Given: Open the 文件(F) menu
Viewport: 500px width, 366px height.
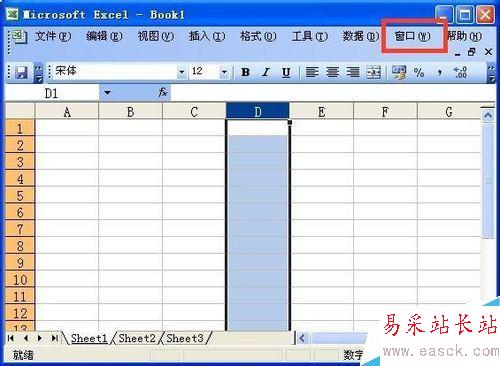Looking at the screenshot, I should [x=53, y=36].
